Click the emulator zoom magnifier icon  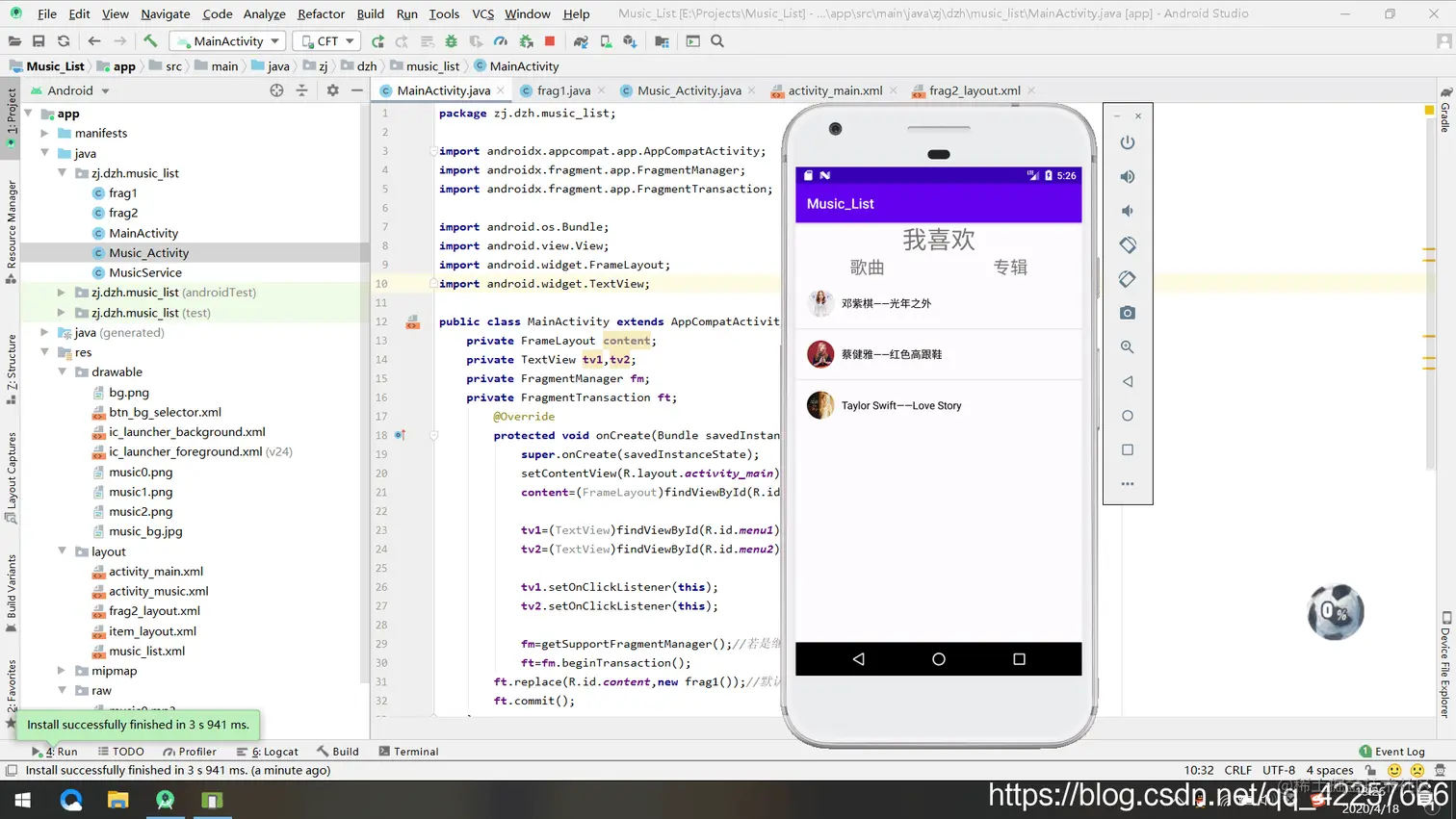(x=1128, y=347)
